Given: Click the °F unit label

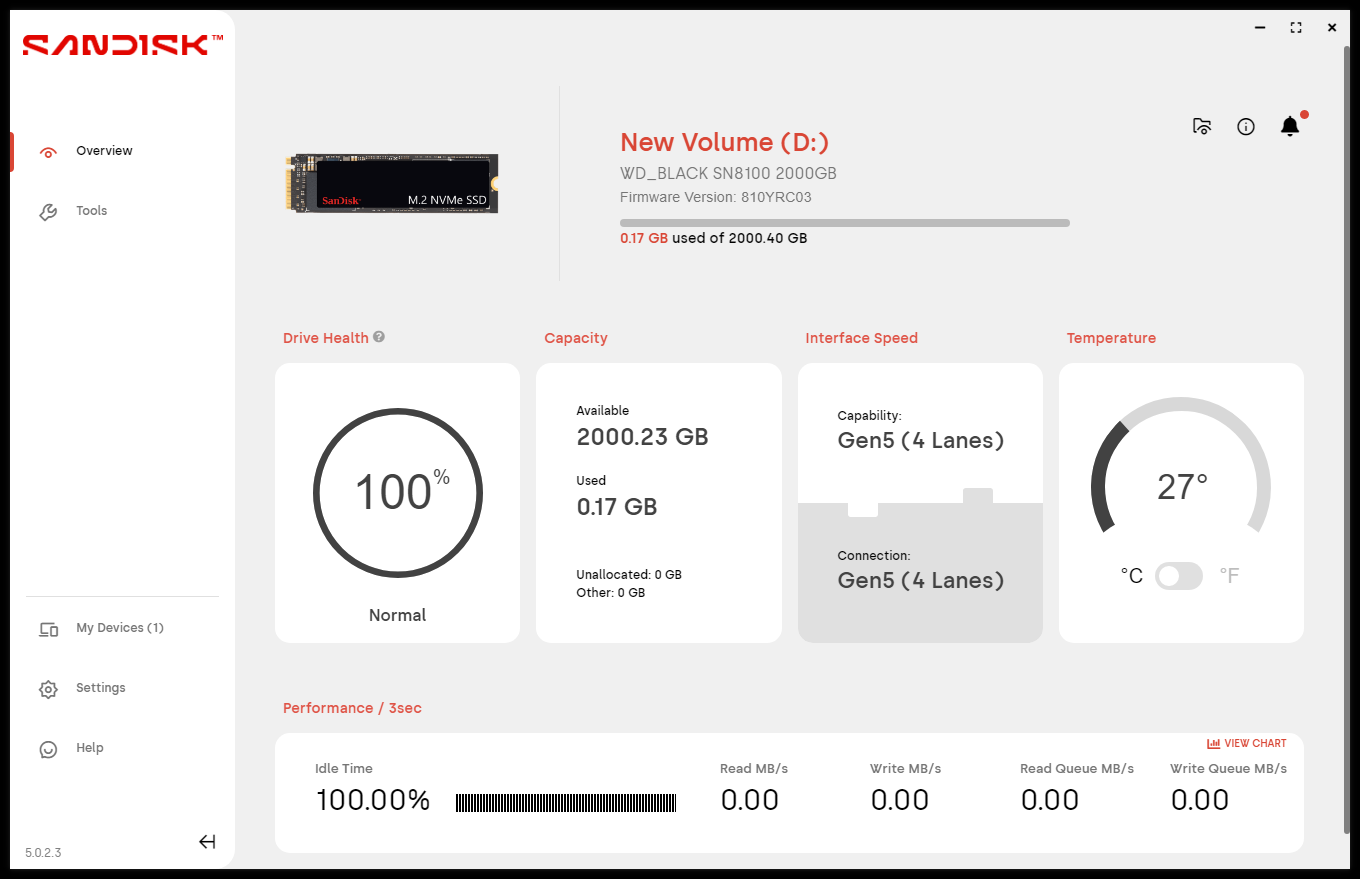Looking at the screenshot, I should (1229, 576).
